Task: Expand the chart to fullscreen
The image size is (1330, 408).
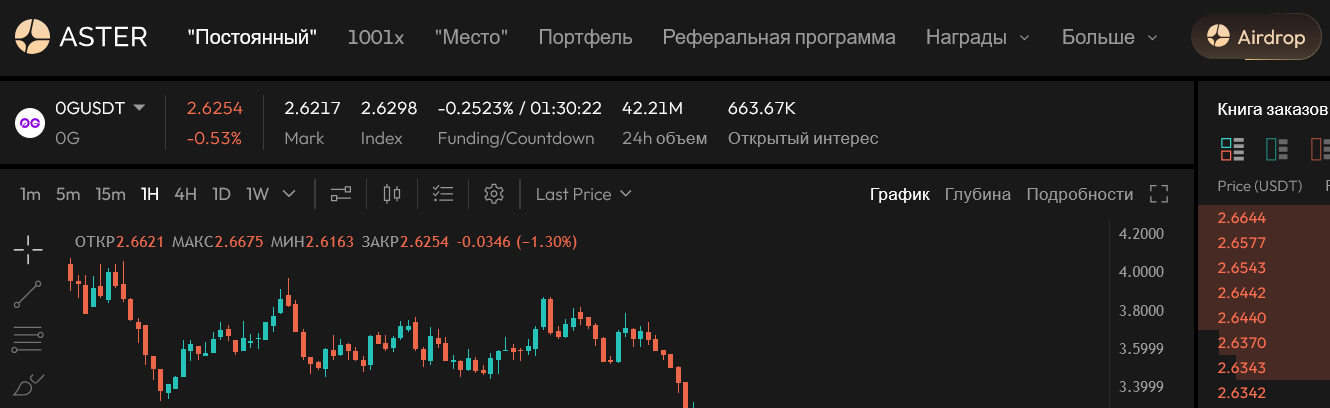Action: 1159,194
